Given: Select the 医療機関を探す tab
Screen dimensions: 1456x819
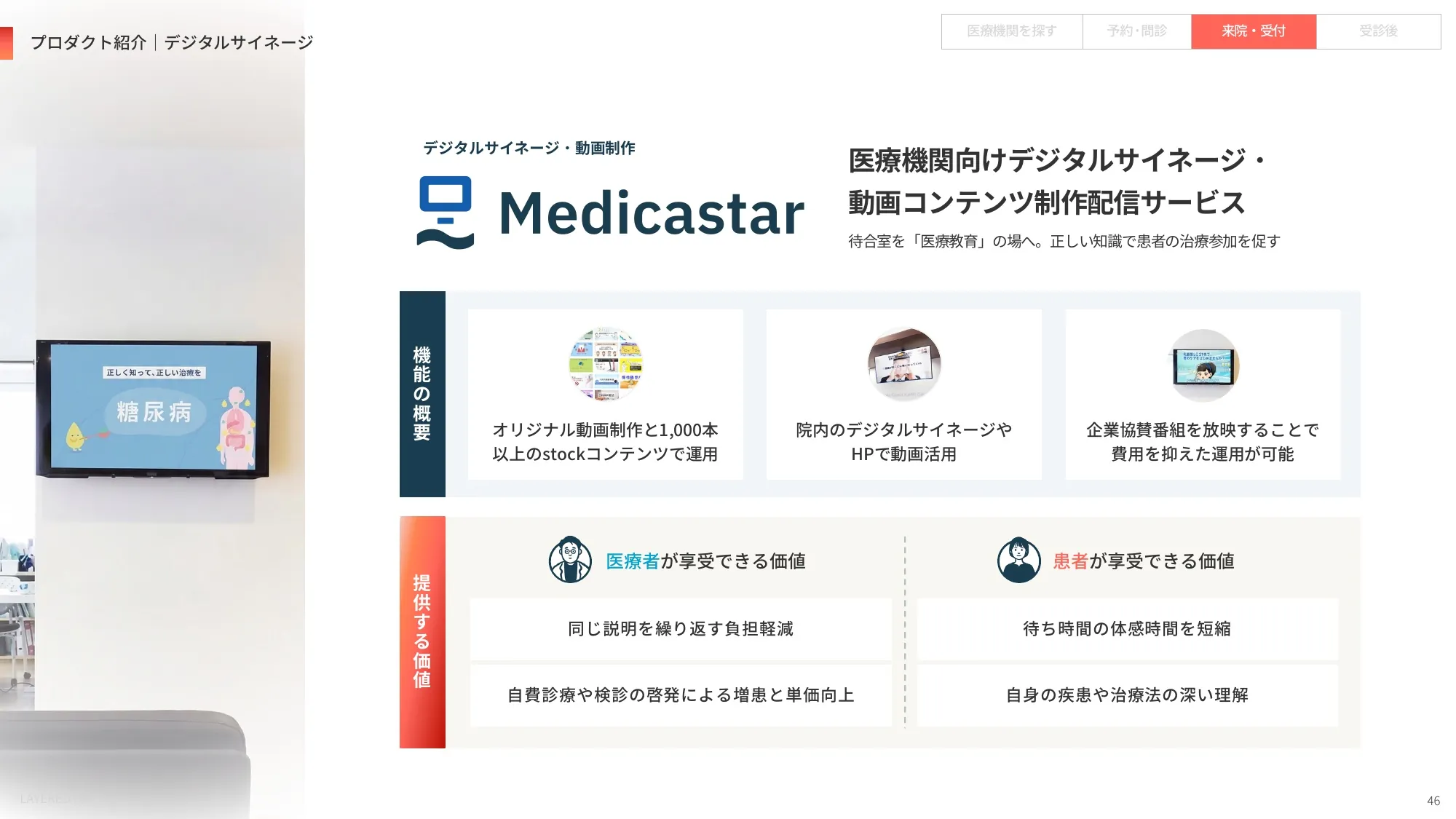Looking at the screenshot, I should [1012, 31].
